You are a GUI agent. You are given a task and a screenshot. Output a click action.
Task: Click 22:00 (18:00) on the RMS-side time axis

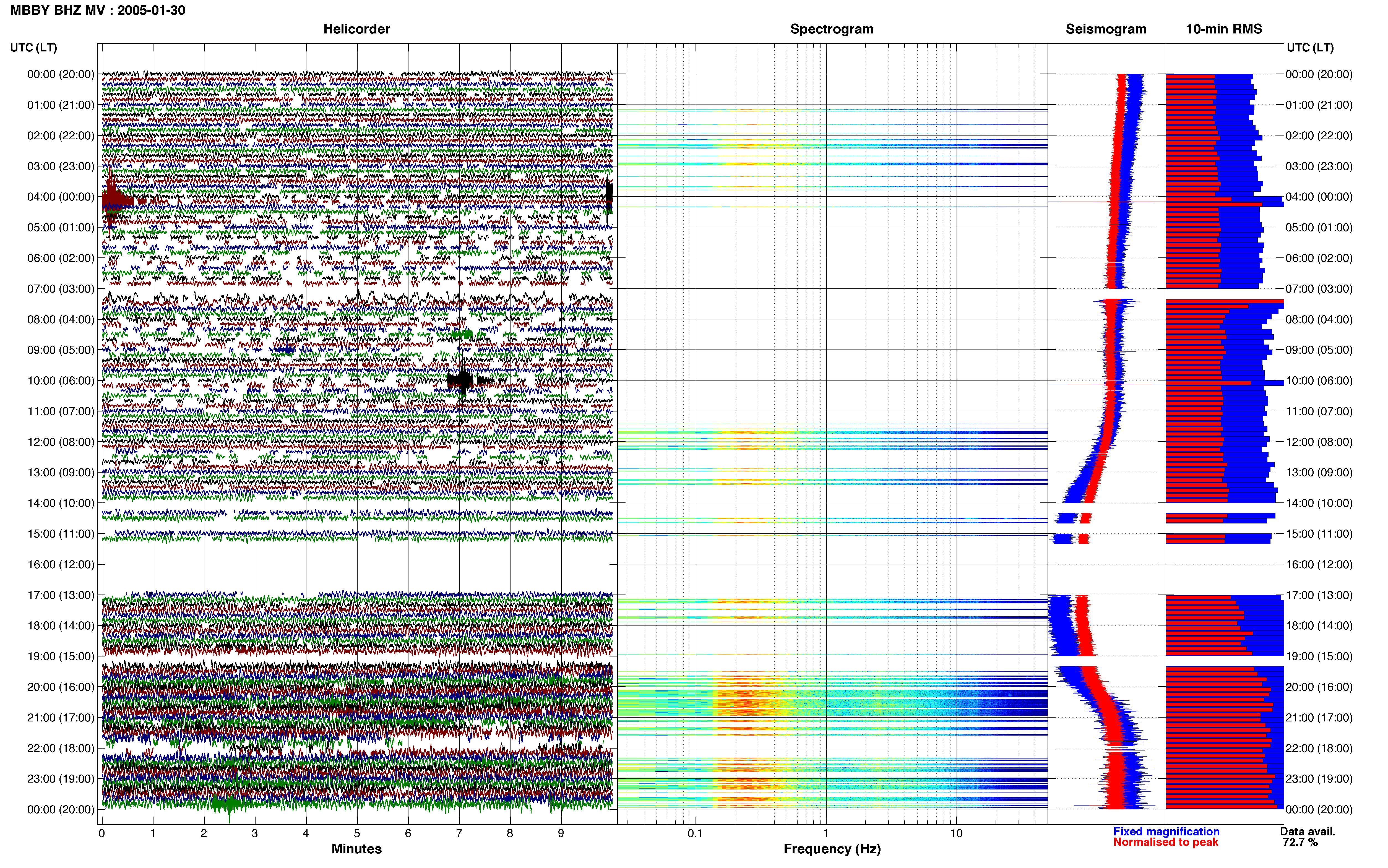click(1319, 749)
